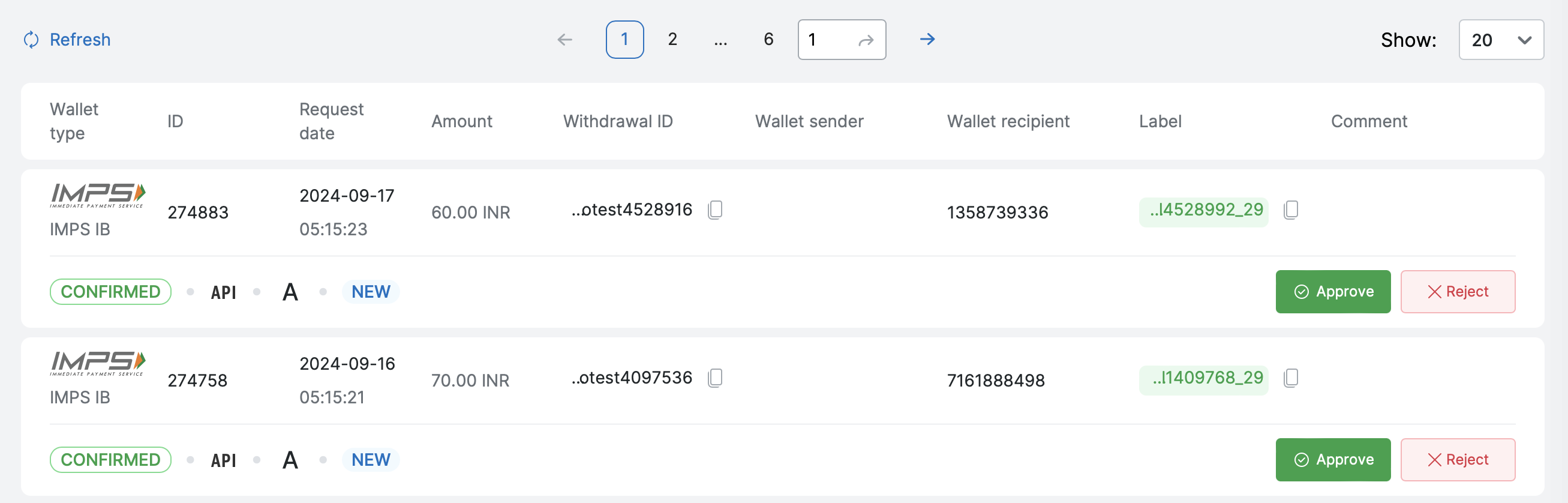Copy label ..l4528992_29 to clipboard
The image size is (1568, 503).
[x=1290, y=210]
